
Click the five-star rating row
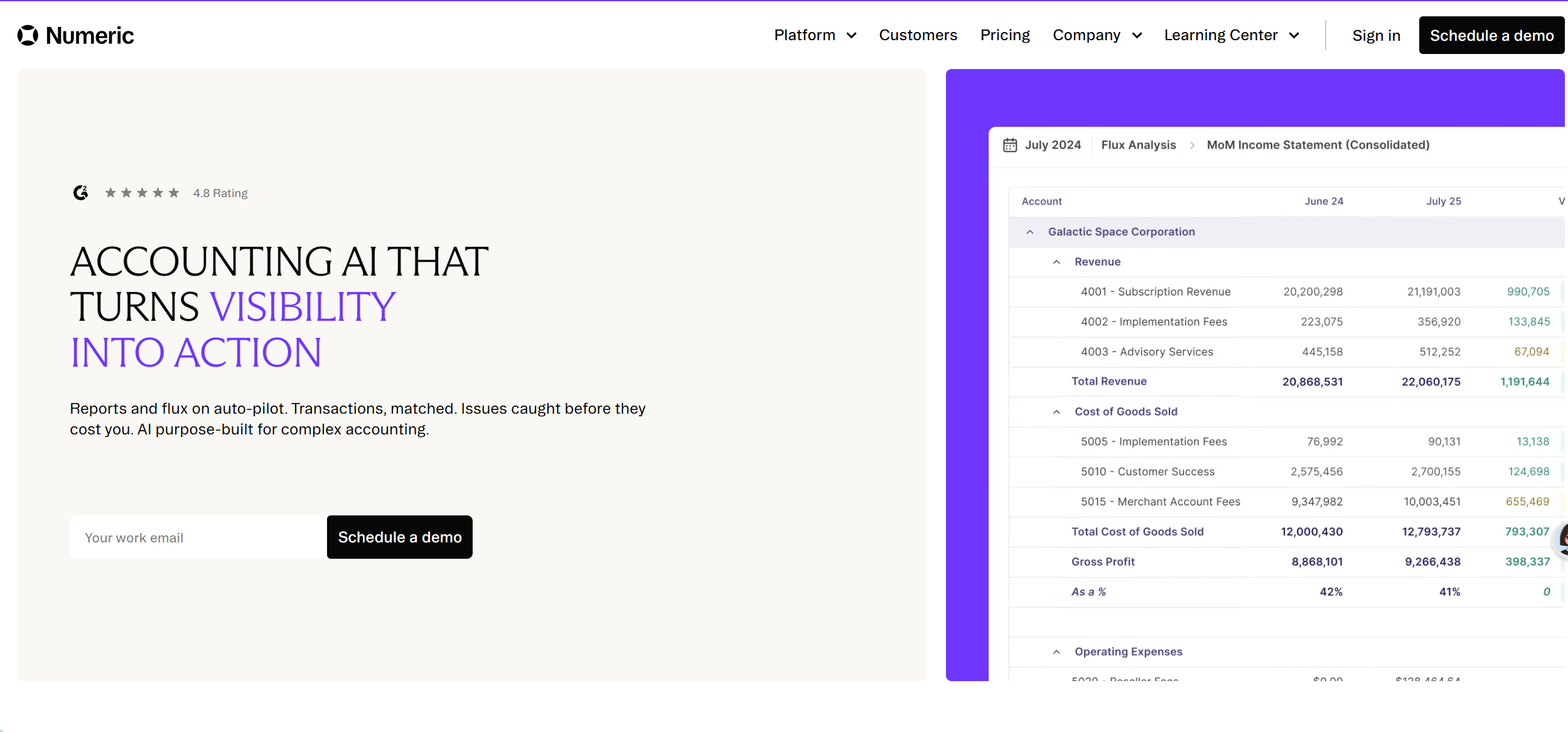pyautogui.click(x=142, y=193)
